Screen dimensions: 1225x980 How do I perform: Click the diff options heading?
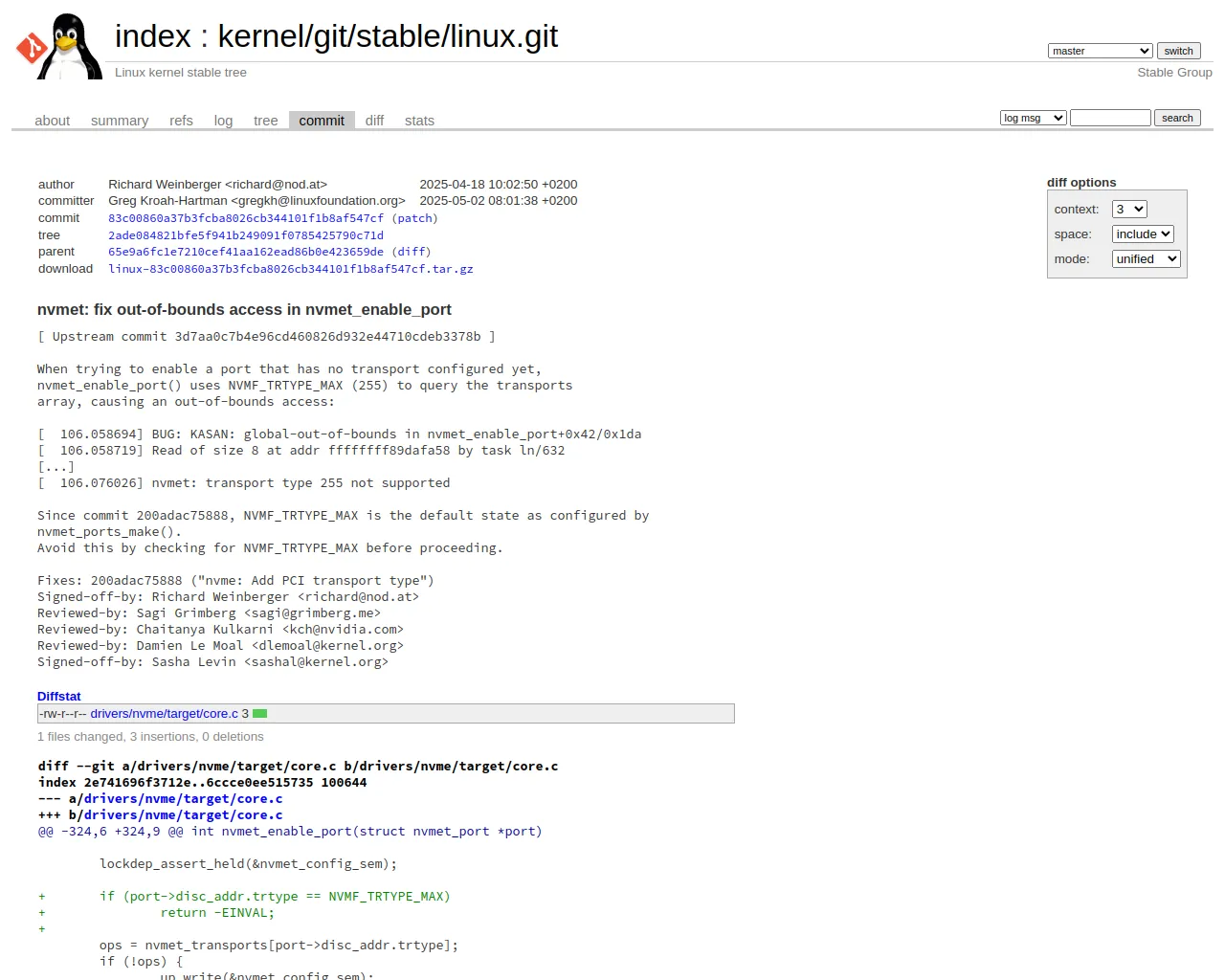pos(1081,182)
